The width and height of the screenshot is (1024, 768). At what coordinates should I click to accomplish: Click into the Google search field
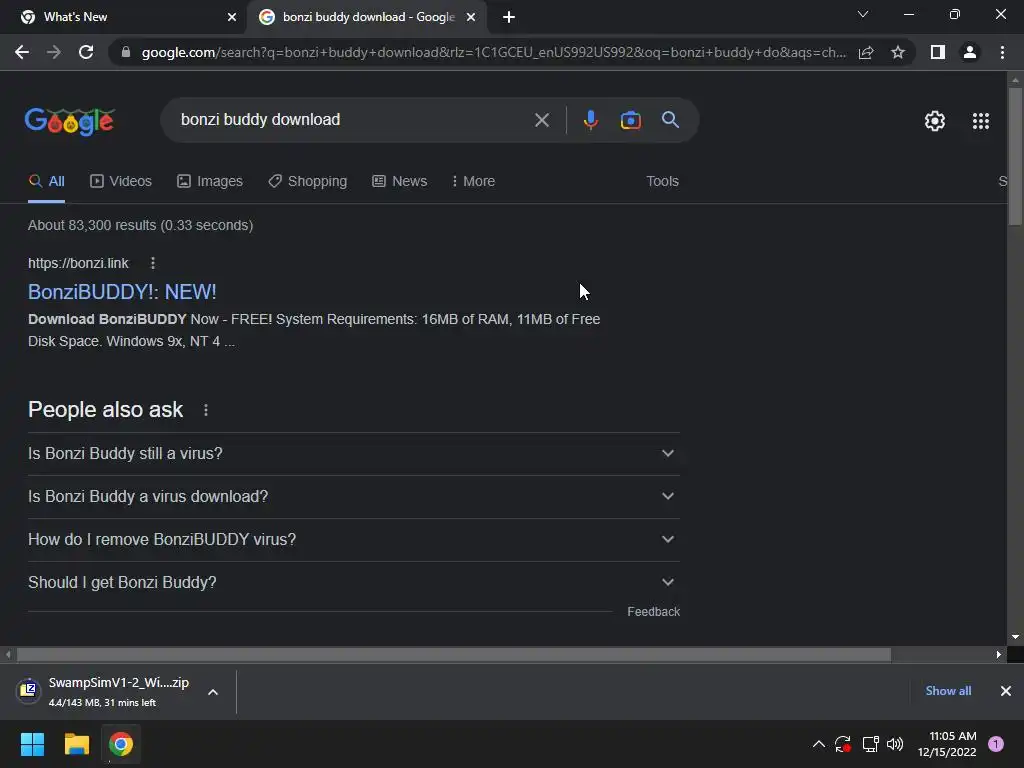pyautogui.click(x=353, y=120)
